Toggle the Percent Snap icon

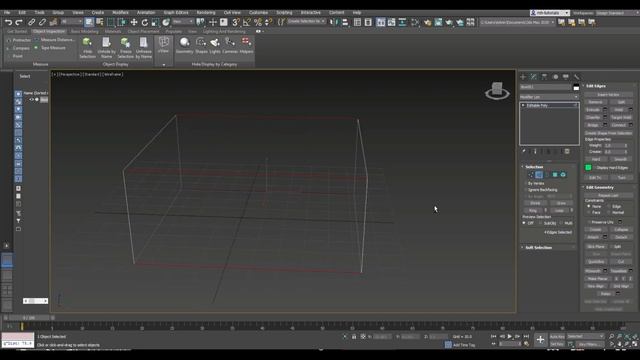point(258,22)
